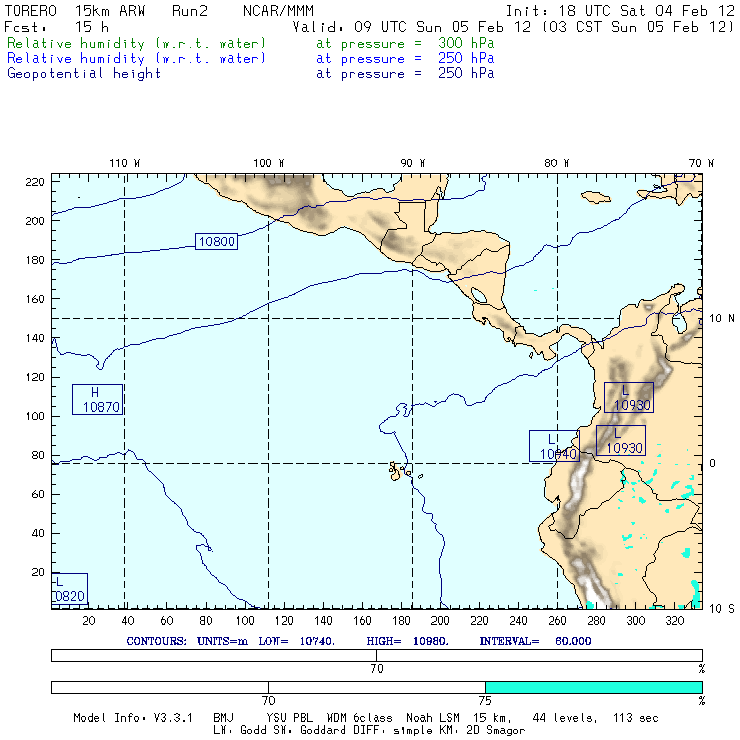Click the 'Fcst: 15 h' forecast label
This screenshot has height=740, width=740.
pyautogui.click(x=57, y=27)
